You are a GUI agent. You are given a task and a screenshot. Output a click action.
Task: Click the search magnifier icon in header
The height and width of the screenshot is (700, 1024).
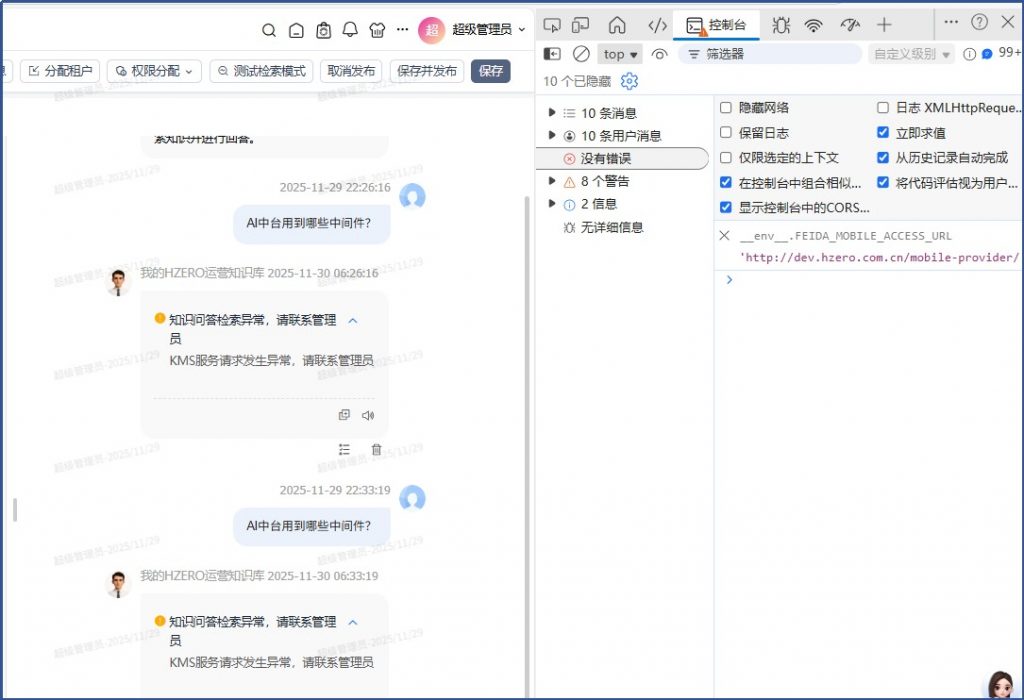point(269,30)
